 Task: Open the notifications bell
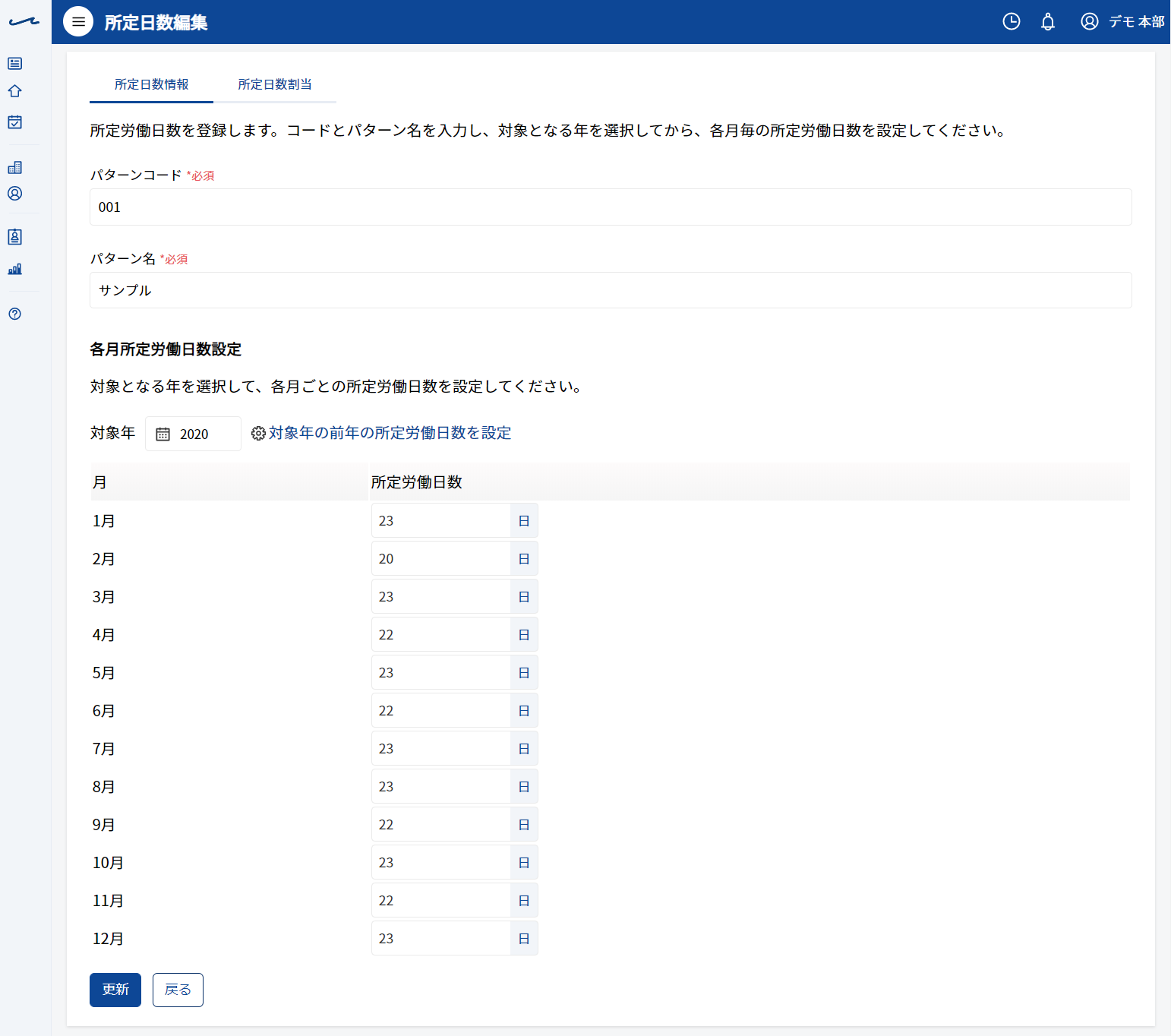tap(1048, 22)
